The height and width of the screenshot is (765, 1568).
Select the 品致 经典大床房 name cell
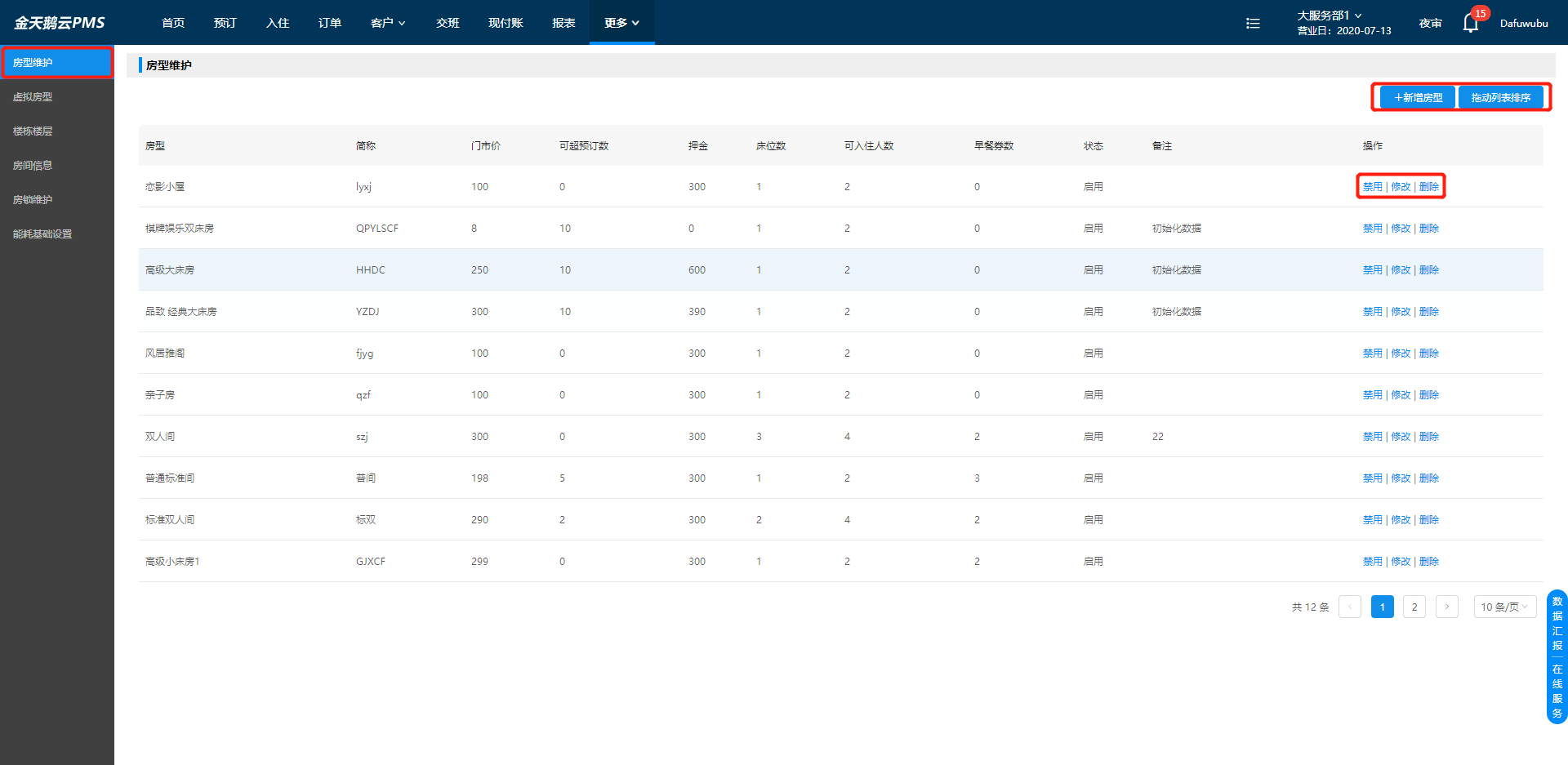[181, 312]
